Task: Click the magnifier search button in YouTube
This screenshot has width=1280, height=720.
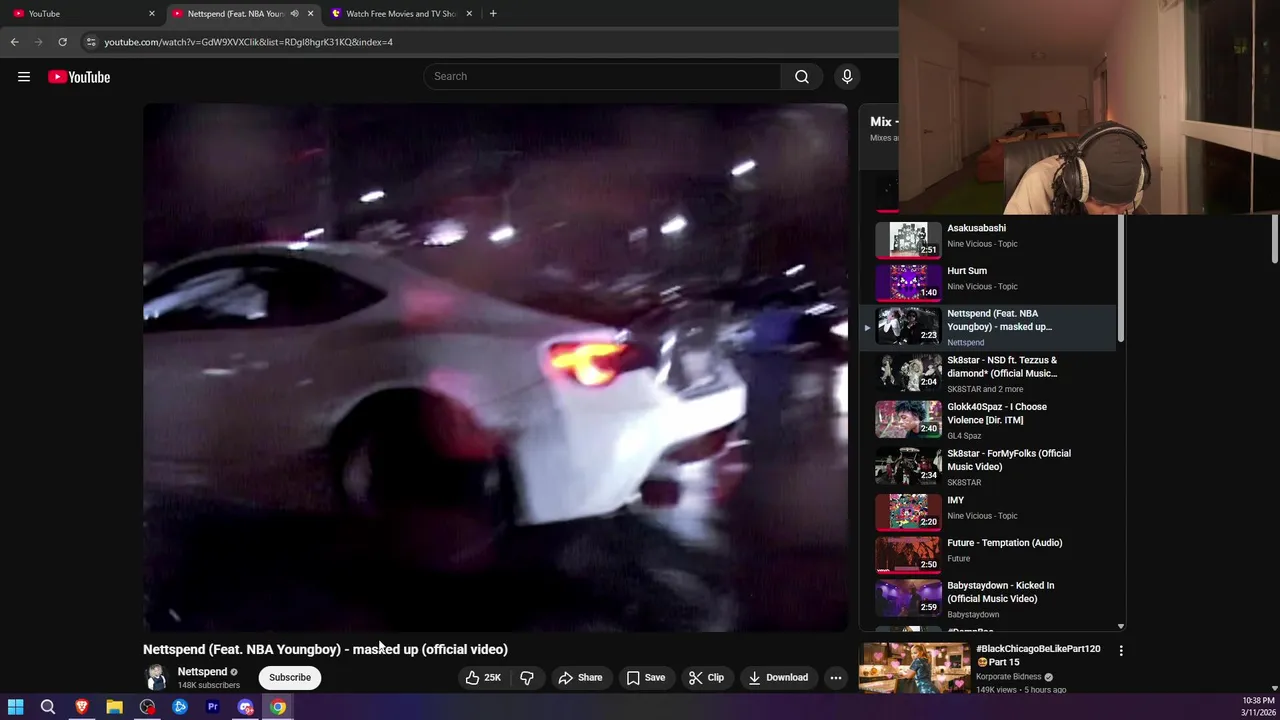Action: (801, 76)
